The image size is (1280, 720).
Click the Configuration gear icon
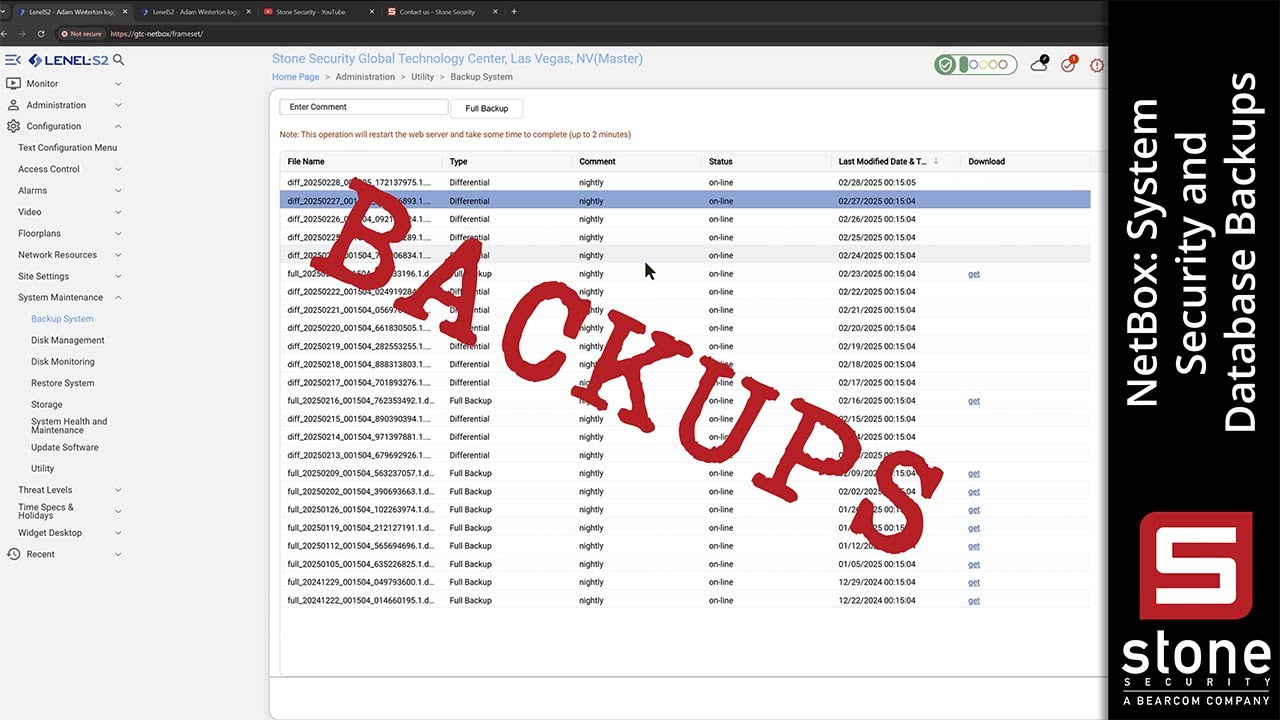13,127
